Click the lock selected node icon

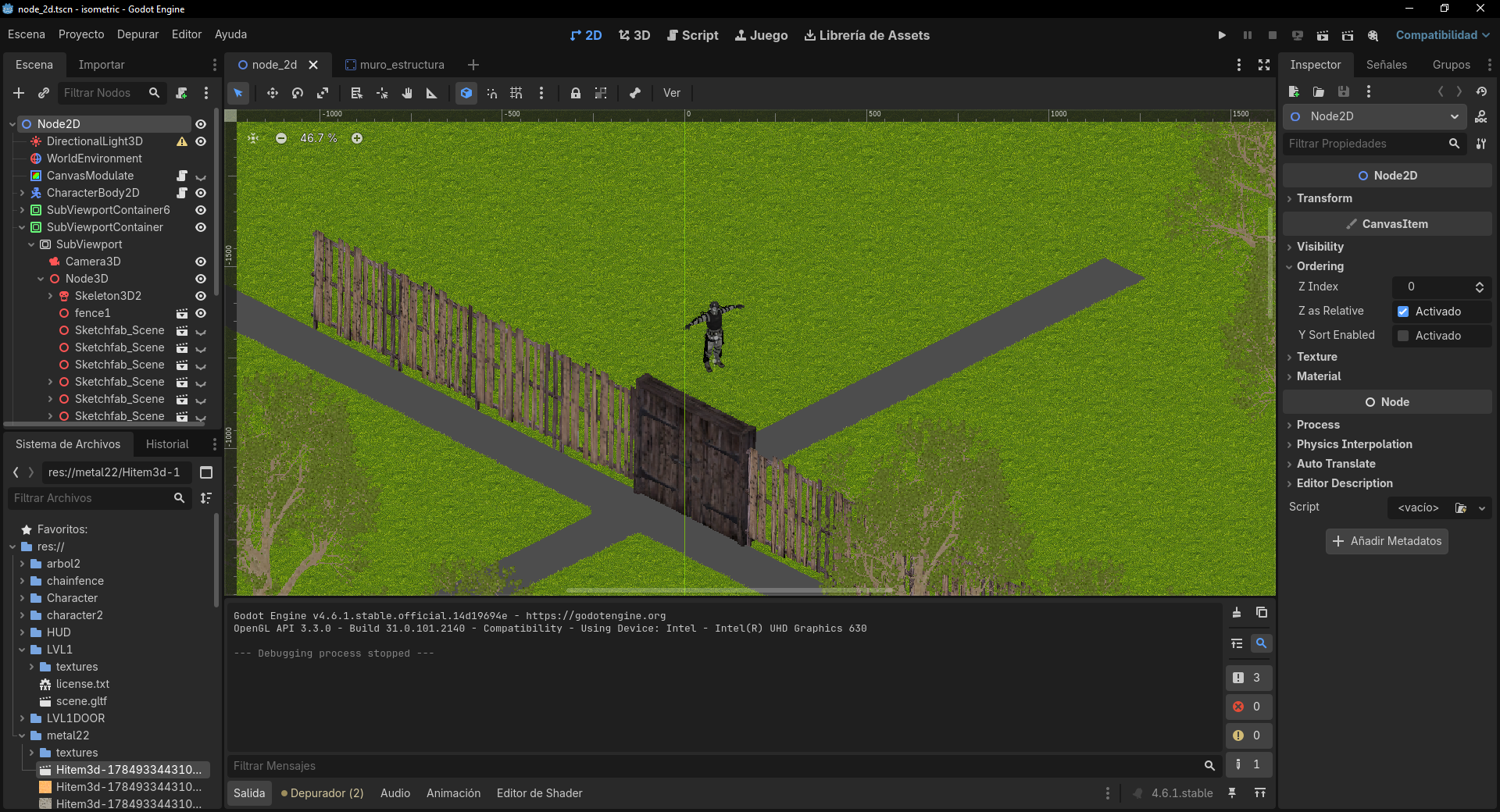tap(575, 93)
